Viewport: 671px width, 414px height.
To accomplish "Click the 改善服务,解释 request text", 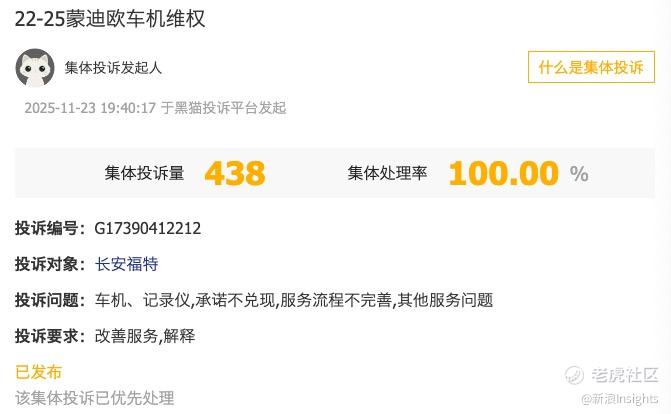I will [145, 336].
